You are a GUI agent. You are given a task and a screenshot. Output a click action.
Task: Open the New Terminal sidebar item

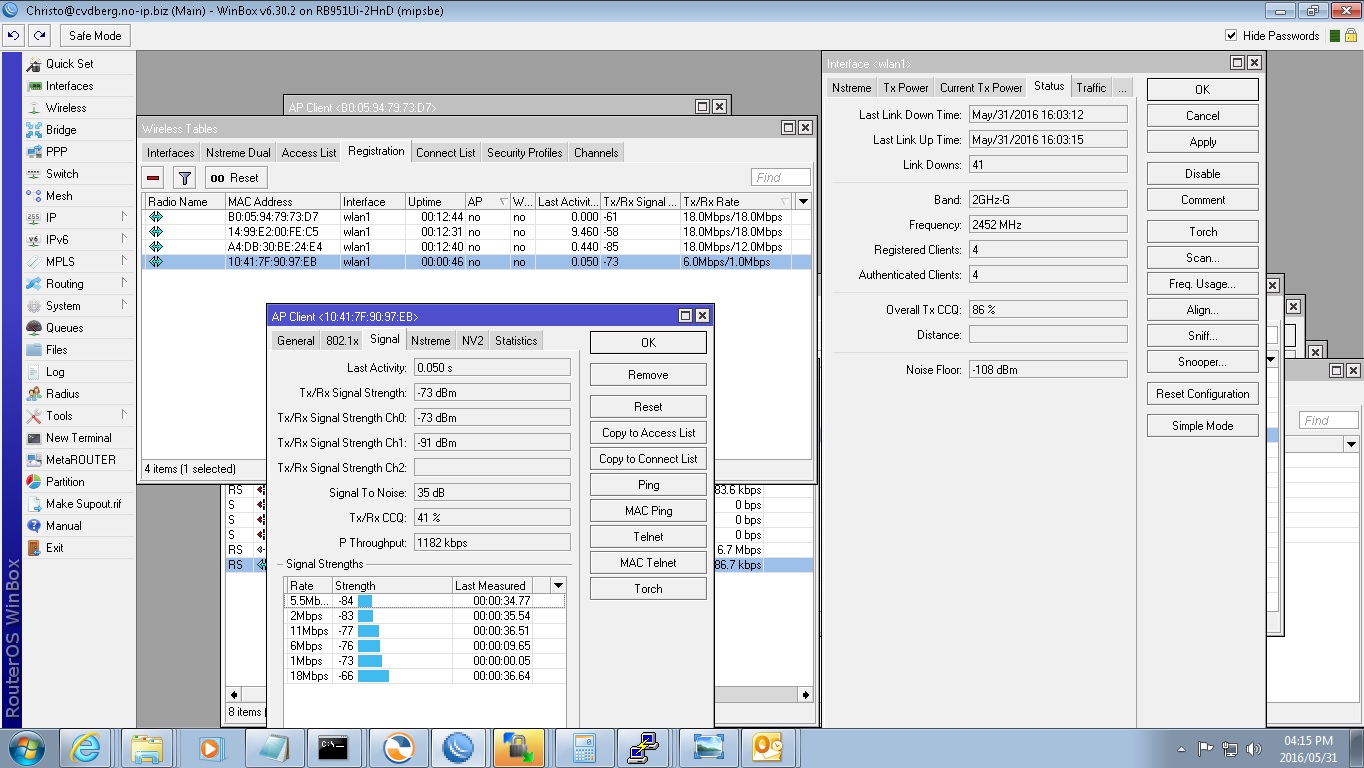(78, 438)
